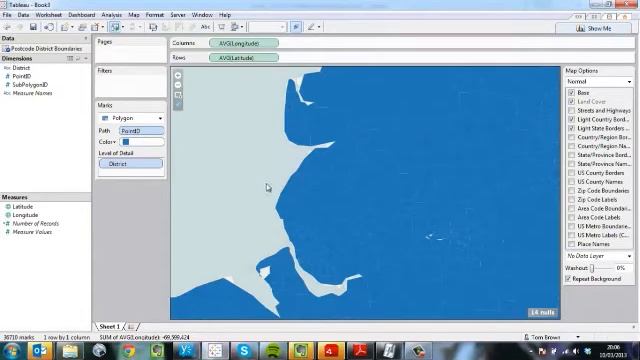Click the Clear Sheet toolbar icon
Screen dimensions: 640x360
point(95,27)
